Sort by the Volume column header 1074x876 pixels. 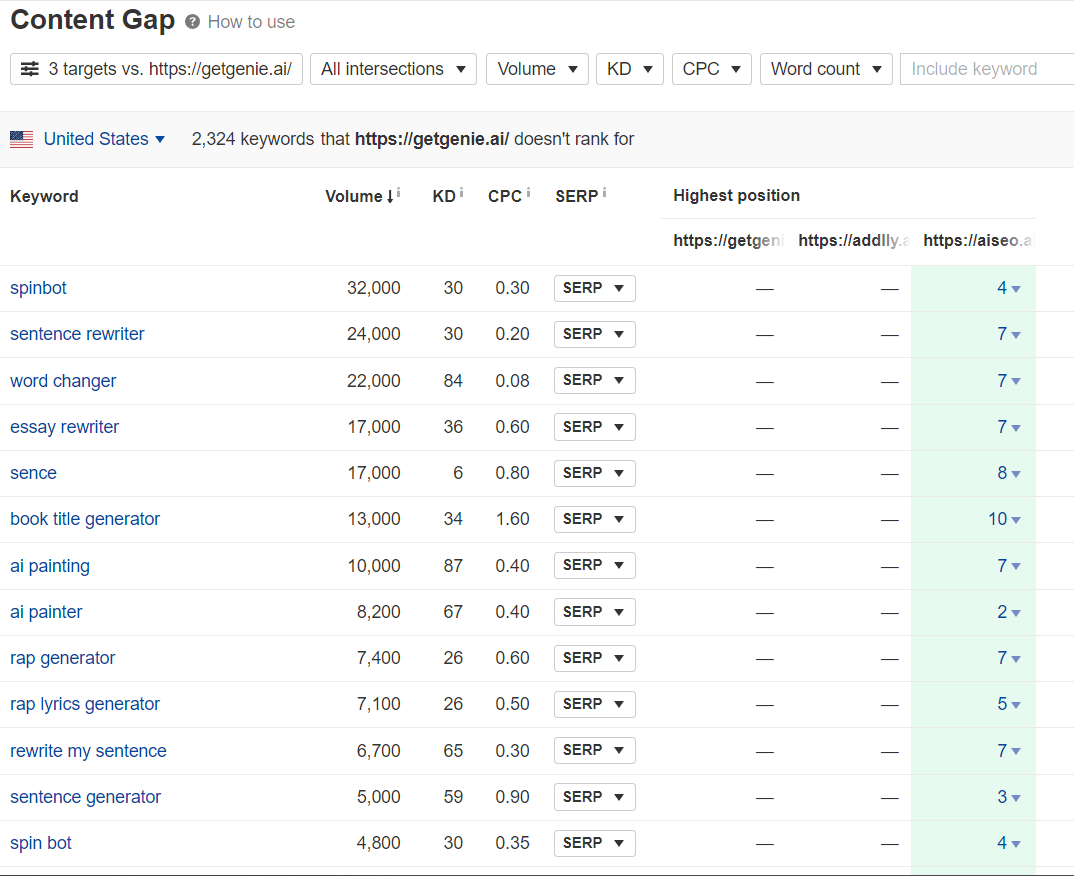point(359,197)
